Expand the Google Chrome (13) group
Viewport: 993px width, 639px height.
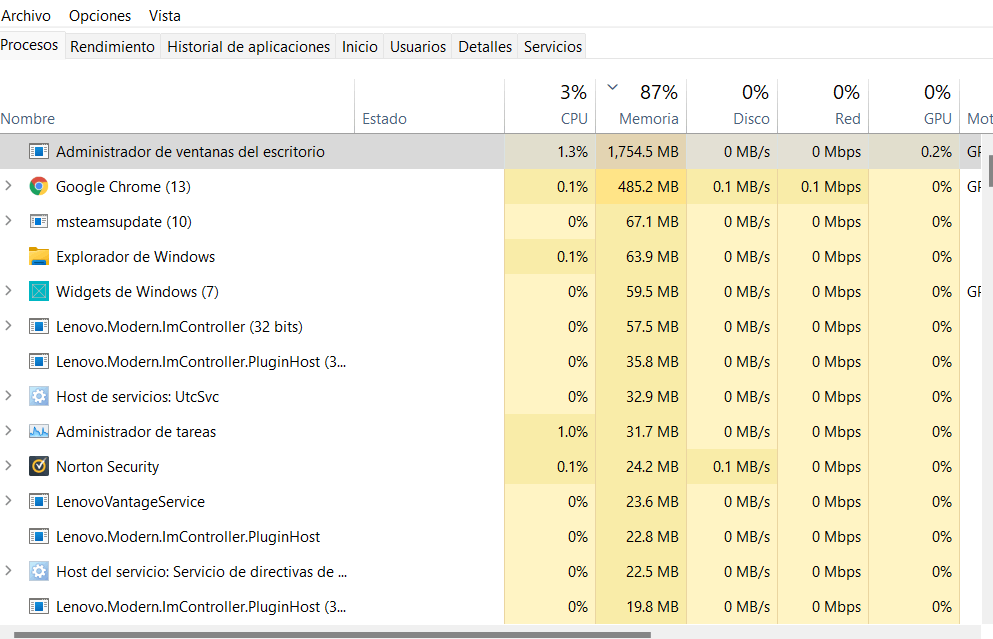[8, 186]
